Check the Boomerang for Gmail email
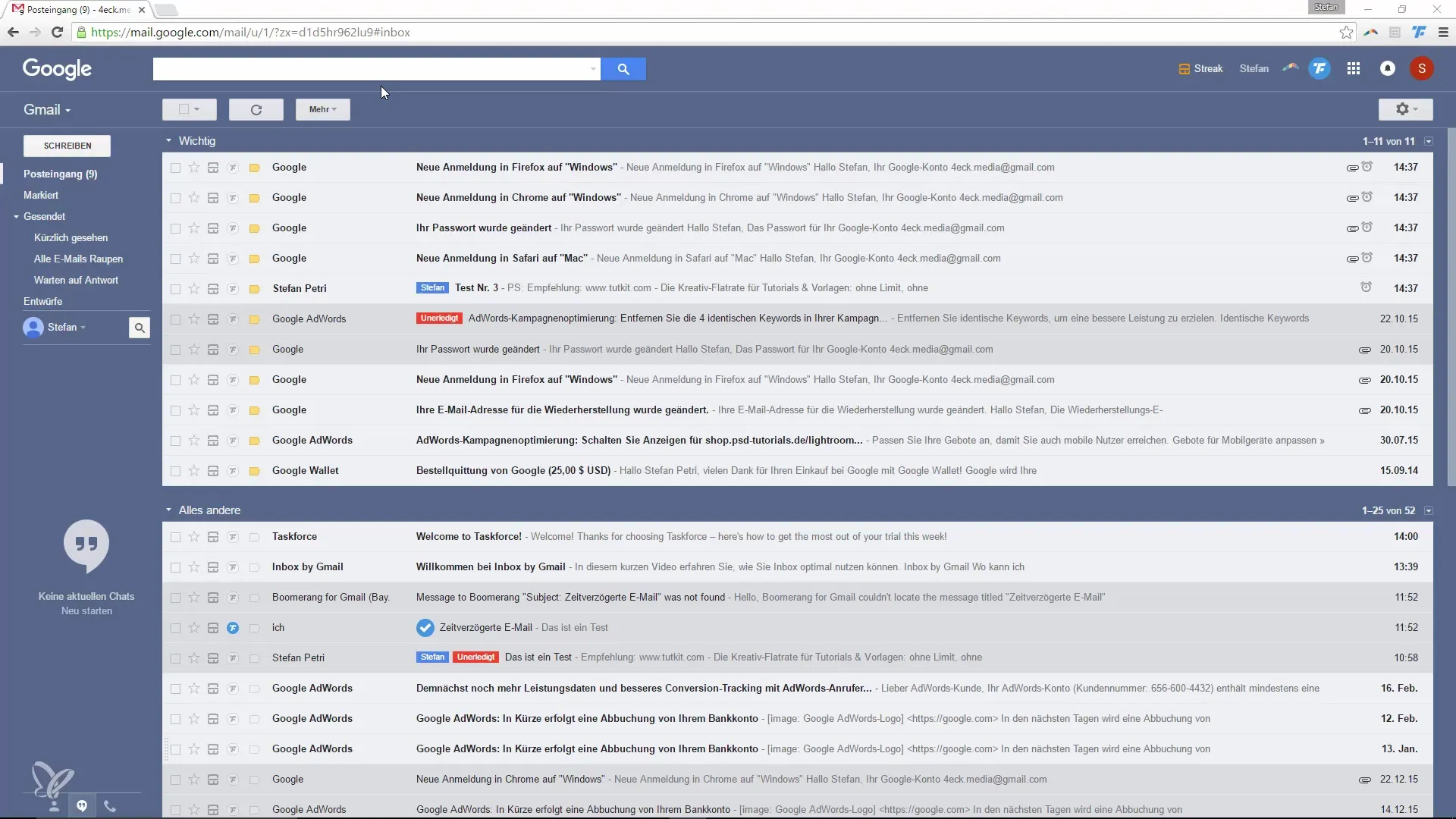 point(175,598)
